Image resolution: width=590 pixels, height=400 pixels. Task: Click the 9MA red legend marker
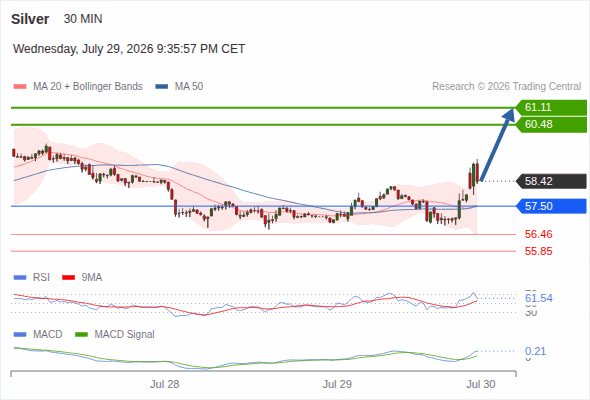click(x=68, y=278)
